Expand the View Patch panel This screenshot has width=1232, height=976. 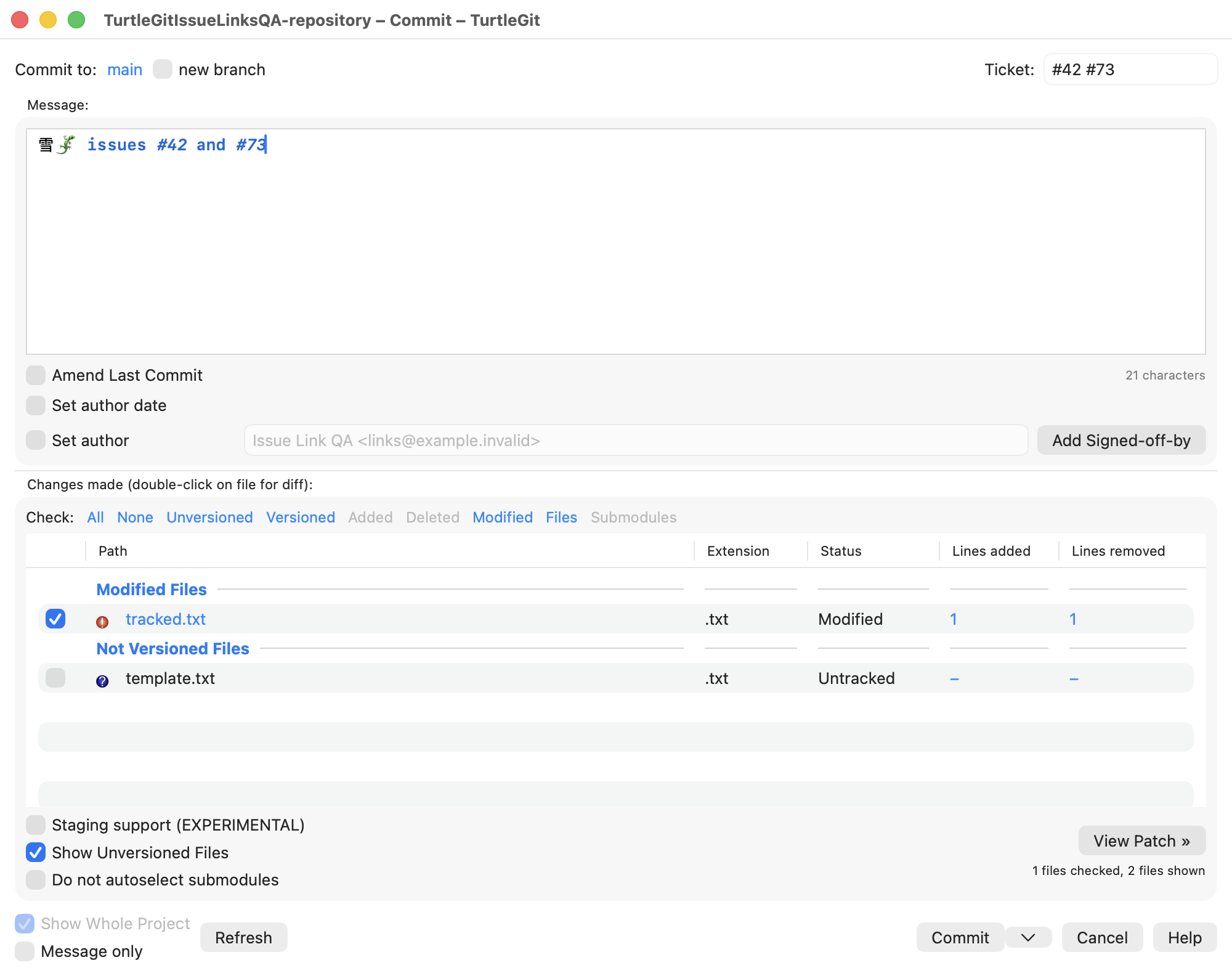point(1142,841)
